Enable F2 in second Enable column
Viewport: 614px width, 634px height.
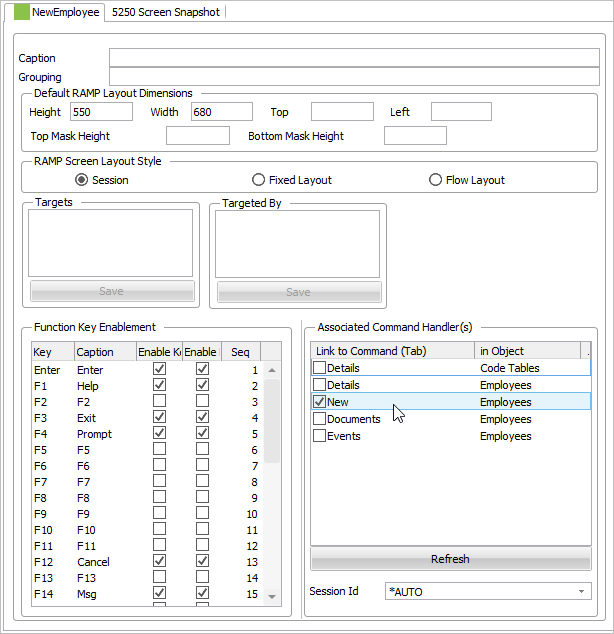coord(203,401)
